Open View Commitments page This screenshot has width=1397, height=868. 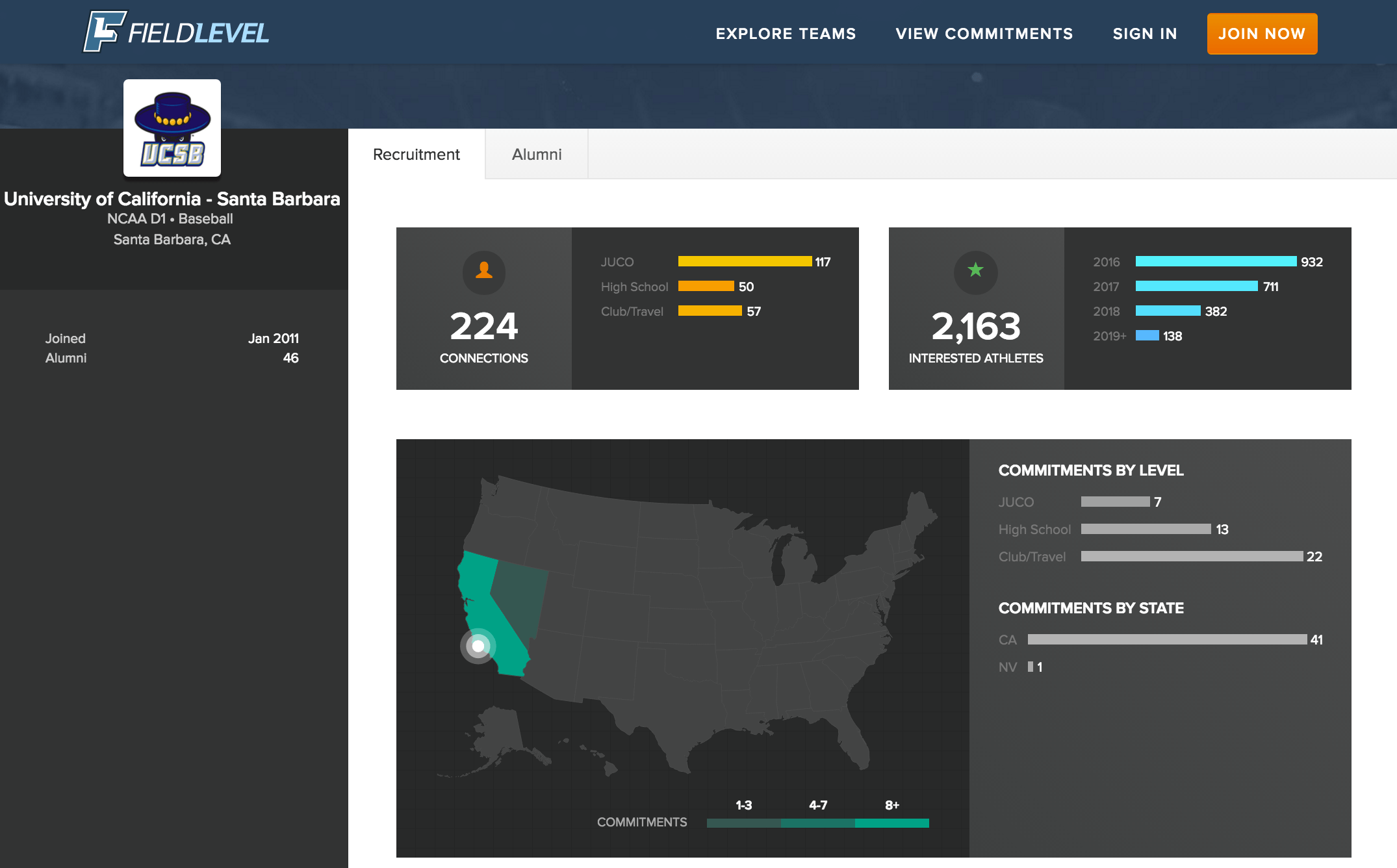pyautogui.click(x=984, y=34)
